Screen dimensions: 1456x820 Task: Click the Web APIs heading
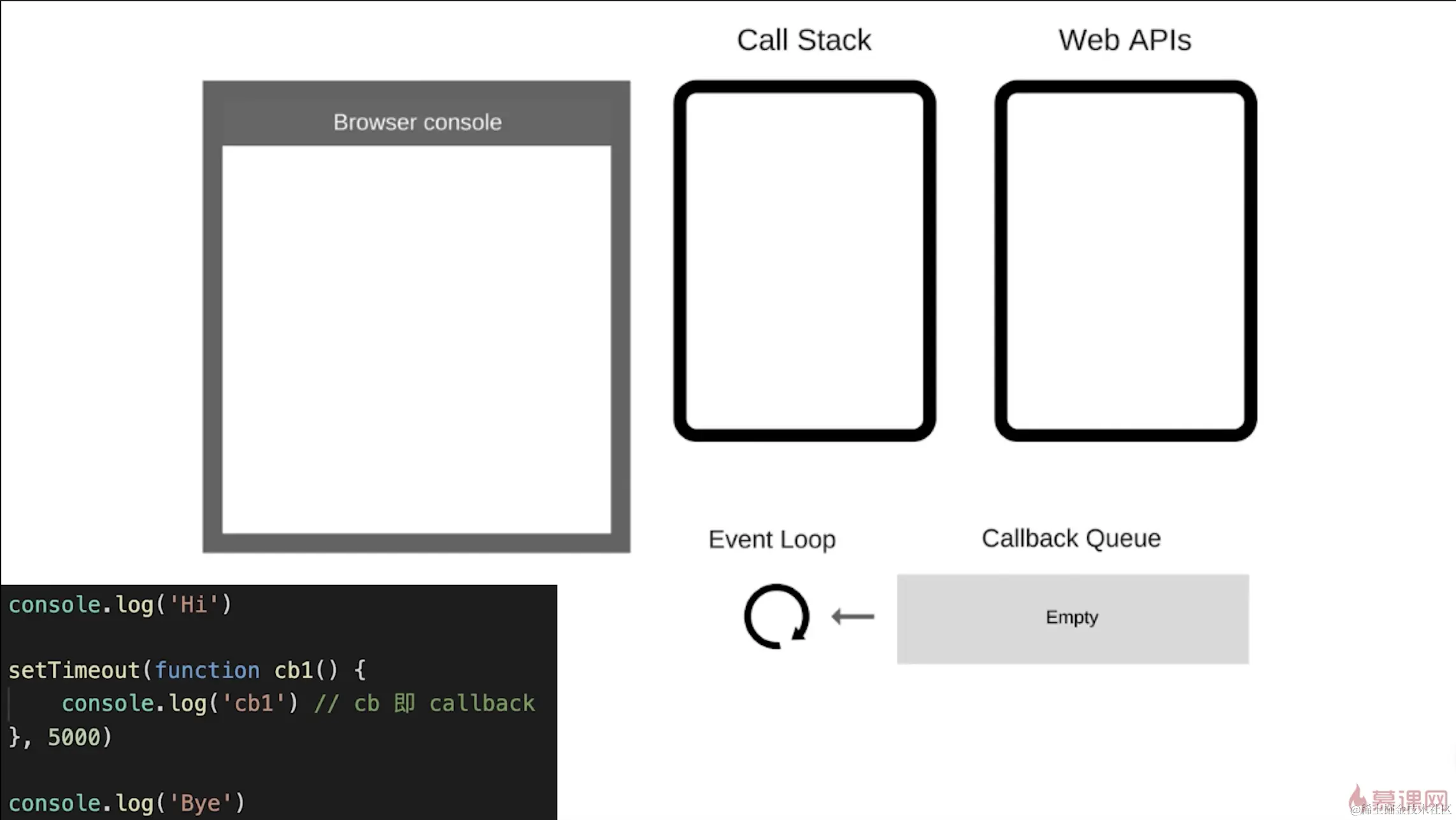(x=1125, y=40)
